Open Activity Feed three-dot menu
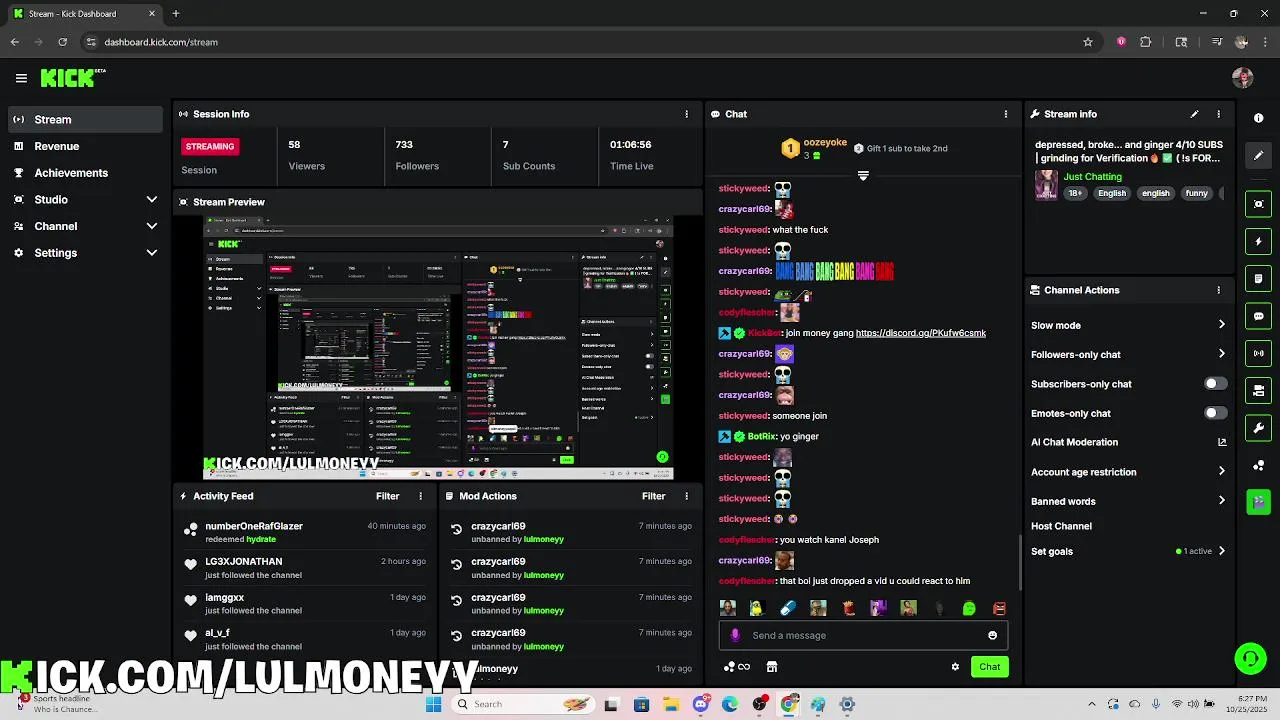Screen dimensions: 1280x720 pos(420,496)
